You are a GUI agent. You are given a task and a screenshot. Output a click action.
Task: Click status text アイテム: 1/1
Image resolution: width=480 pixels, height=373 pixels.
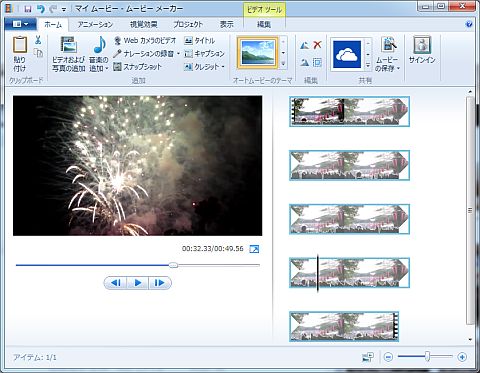tap(35, 358)
